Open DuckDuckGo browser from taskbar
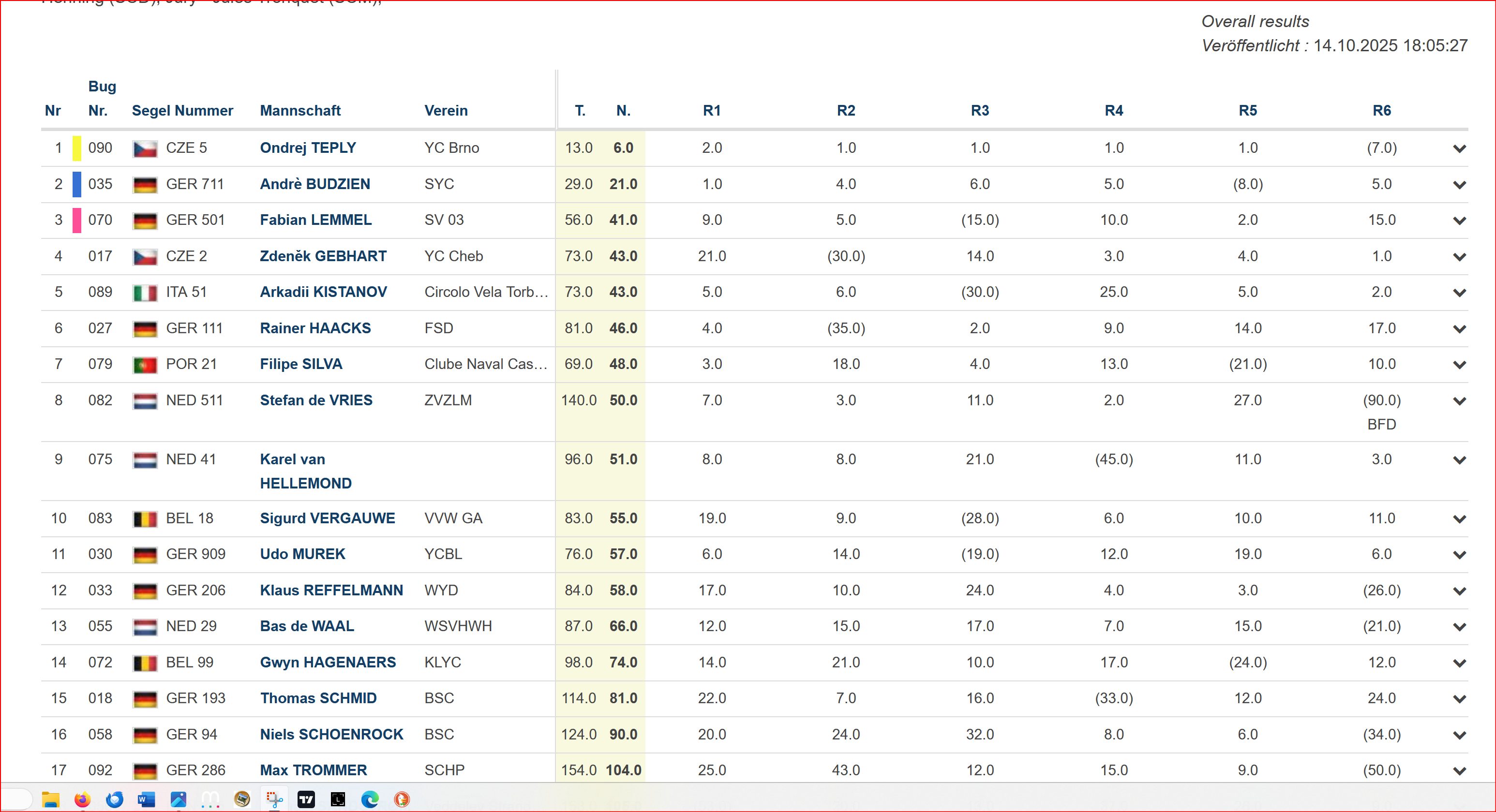Screen dimensions: 1496x812 (x=402, y=799)
